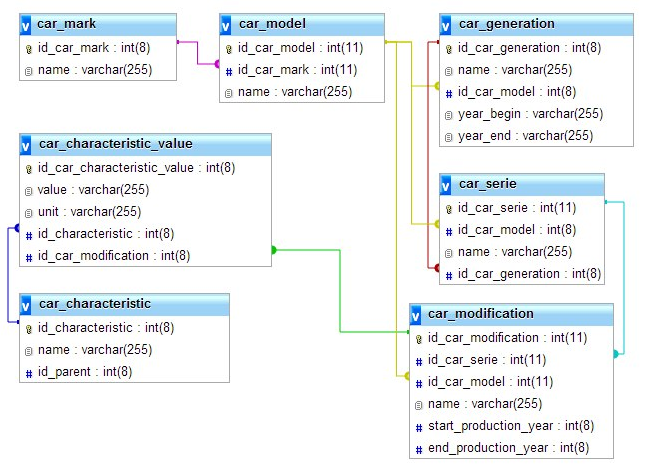Image resolution: width=647 pixels, height=474 pixels.
Task: Click the cyan relation dot at car_modification
Action: point(615,353)
